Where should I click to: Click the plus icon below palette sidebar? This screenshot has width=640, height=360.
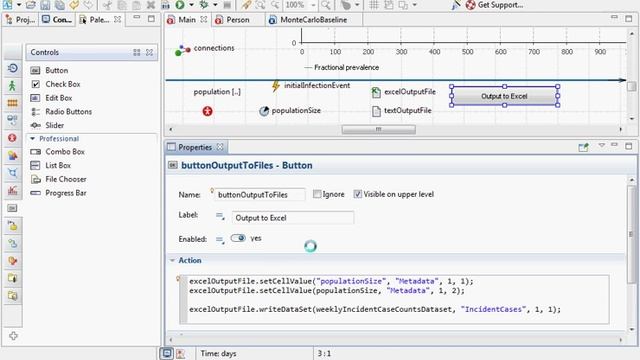[x=13, y=336]
